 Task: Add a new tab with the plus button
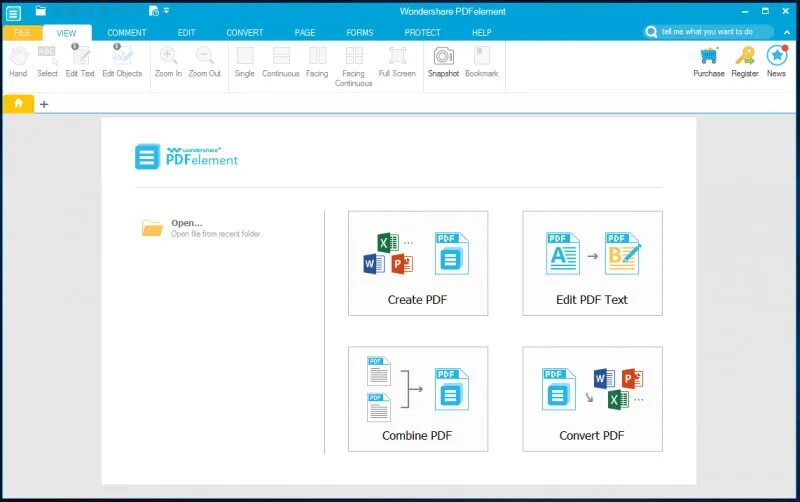[x=44, y=104]
